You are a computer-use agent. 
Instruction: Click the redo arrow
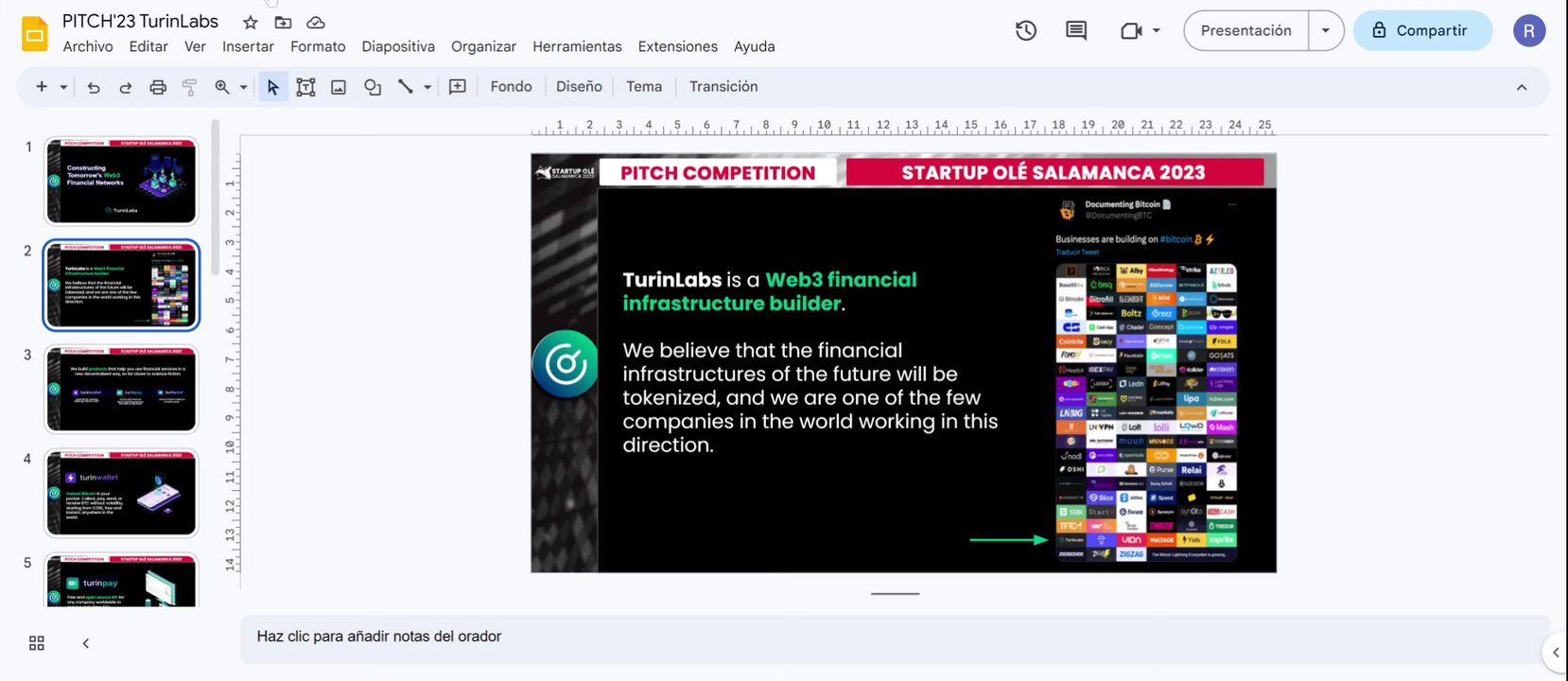125,87
